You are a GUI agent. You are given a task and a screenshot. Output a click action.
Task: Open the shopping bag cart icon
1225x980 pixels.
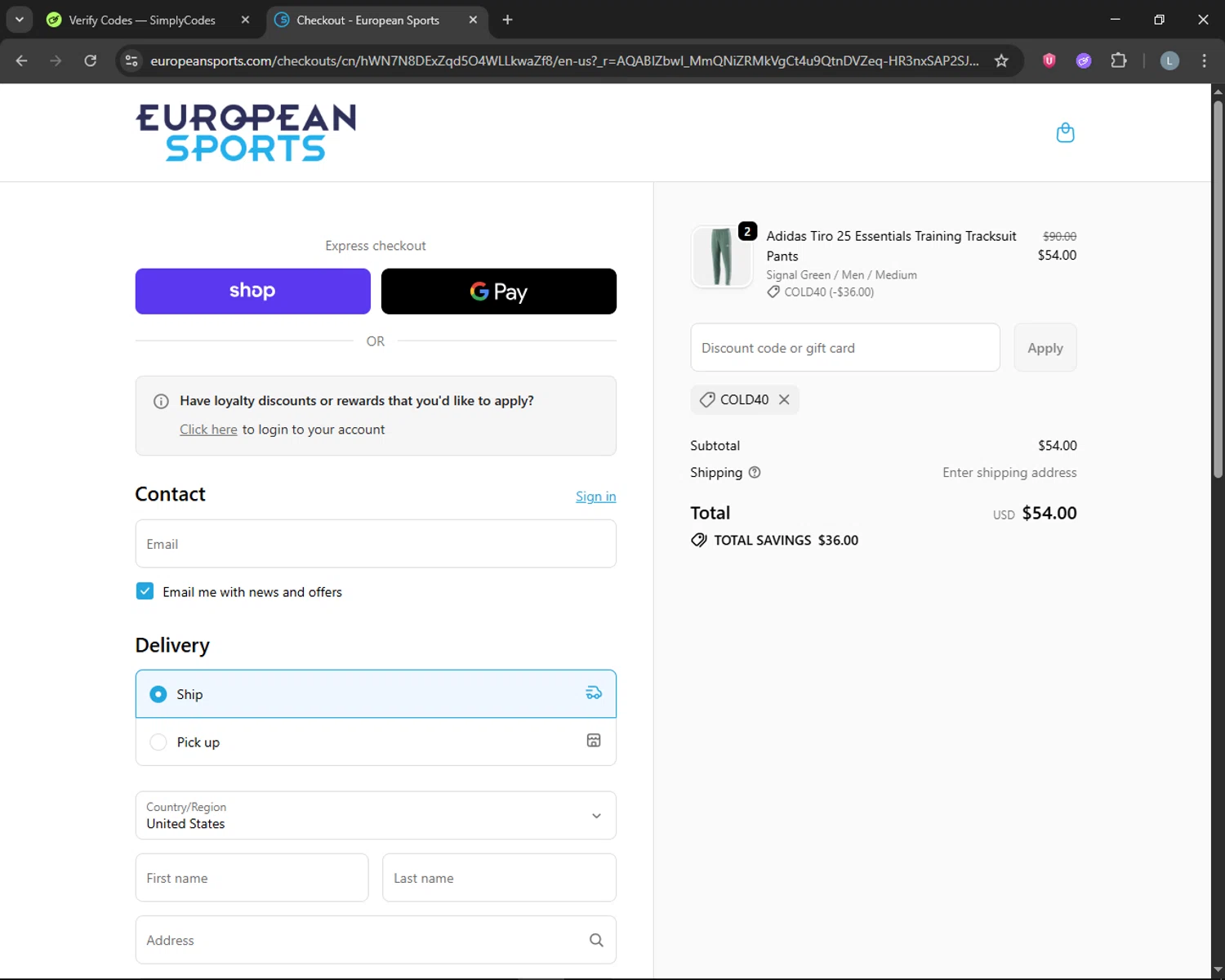click(x=1065, y=132)
